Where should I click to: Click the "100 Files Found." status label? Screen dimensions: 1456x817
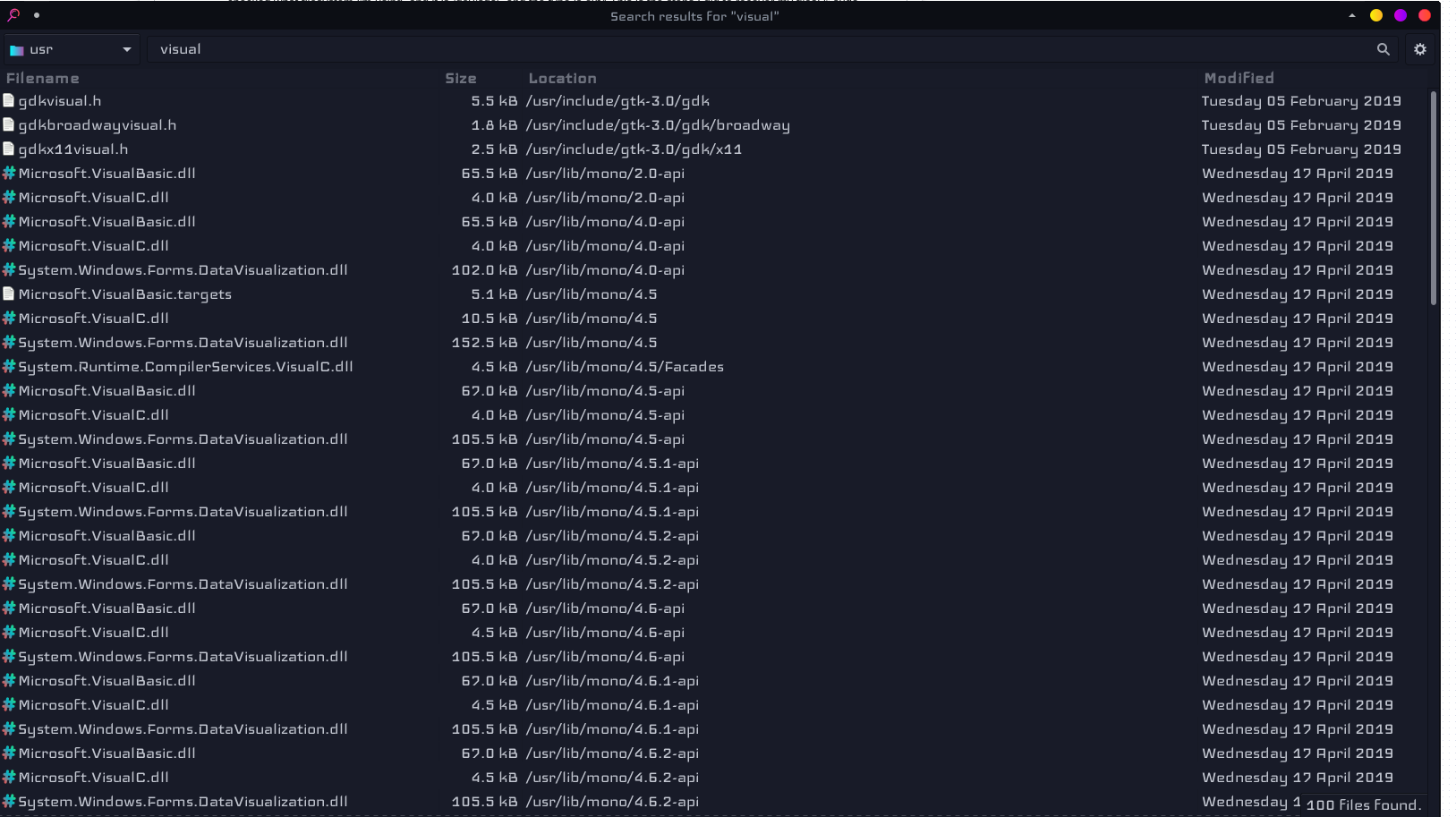click(1364, 804)
